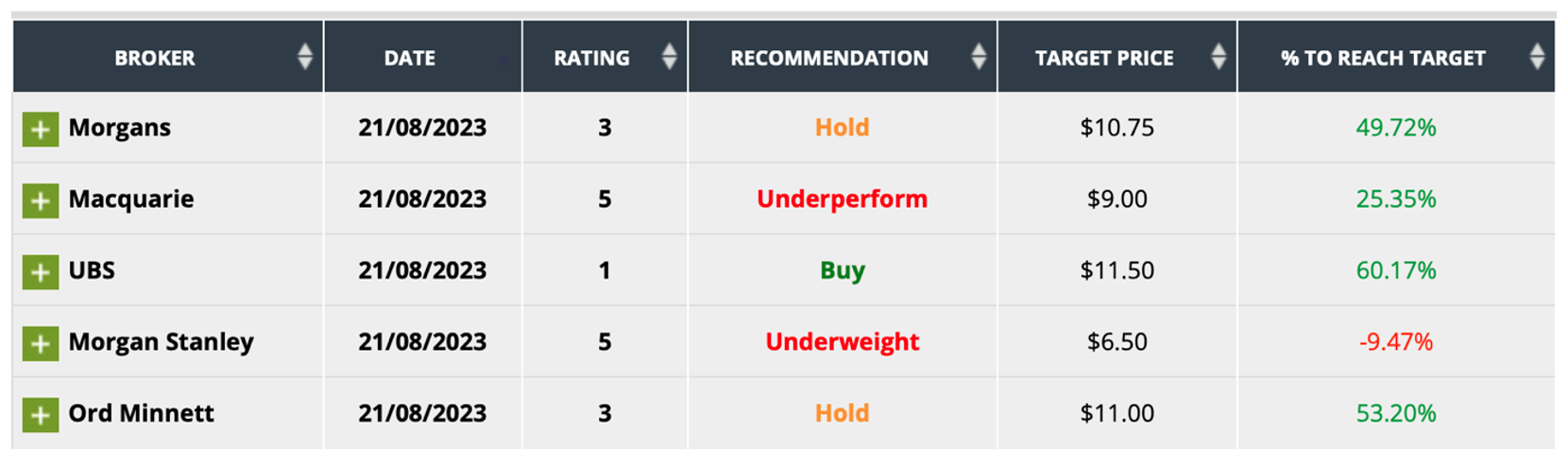Click the Underperform recommendation for Macquarie
The height and width of the screenshot is (467, 1568).
[842, 199]
